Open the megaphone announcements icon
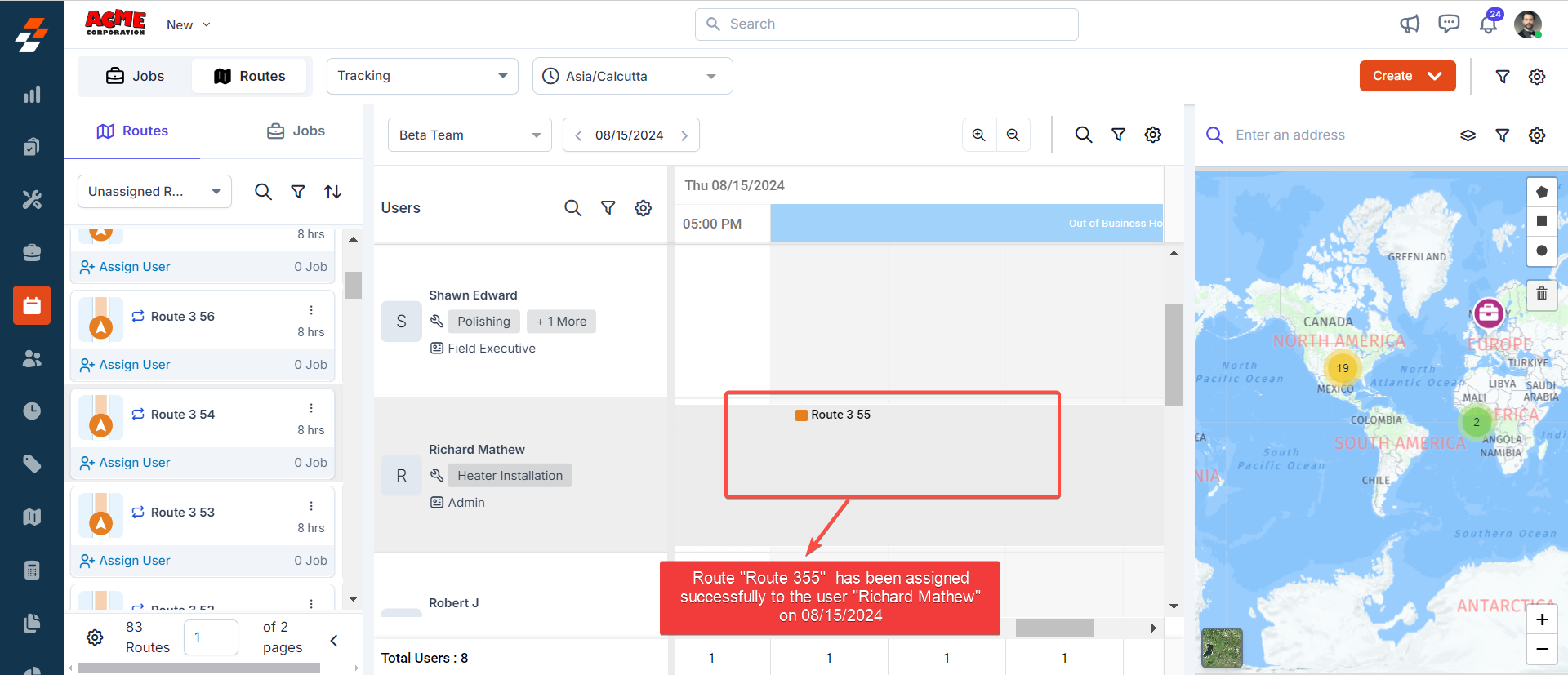1568x675 pixels. [1410, 24]
